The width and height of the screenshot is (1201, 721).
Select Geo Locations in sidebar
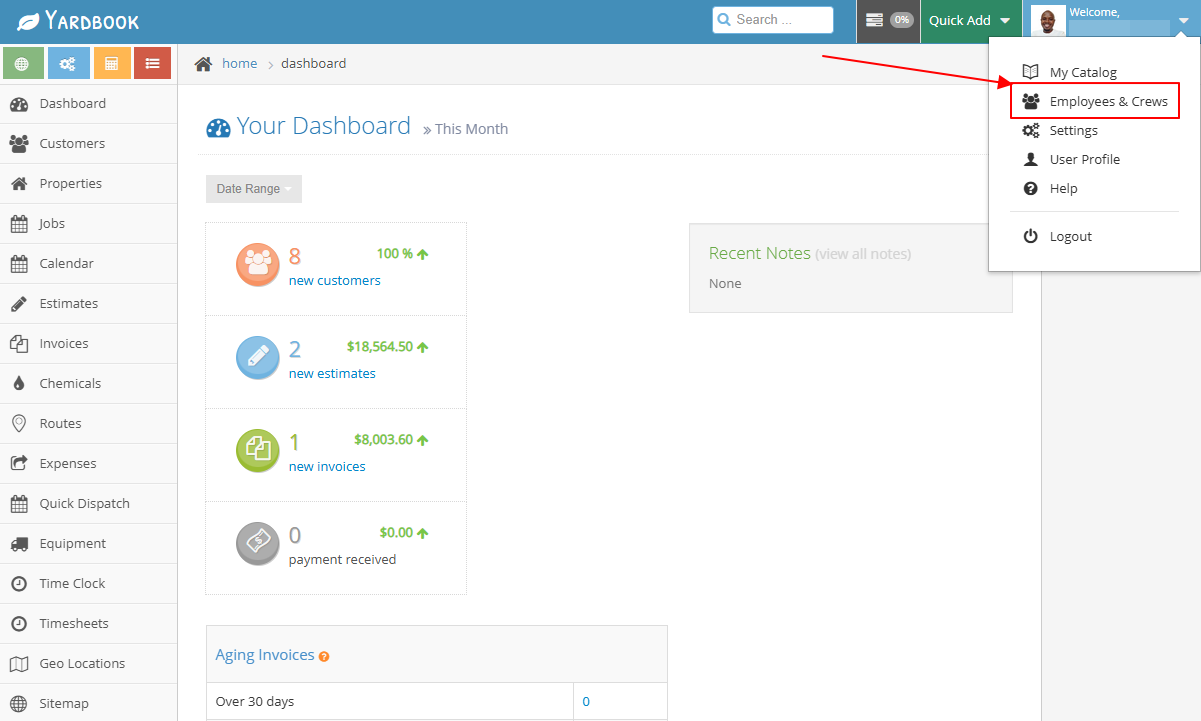click(x=88, y=663)
